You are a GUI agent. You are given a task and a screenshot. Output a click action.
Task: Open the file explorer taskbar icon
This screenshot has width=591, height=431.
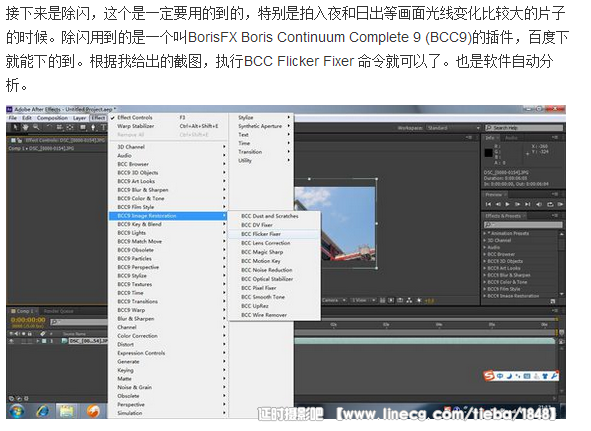pyautogui.click(x=67, y=411)
